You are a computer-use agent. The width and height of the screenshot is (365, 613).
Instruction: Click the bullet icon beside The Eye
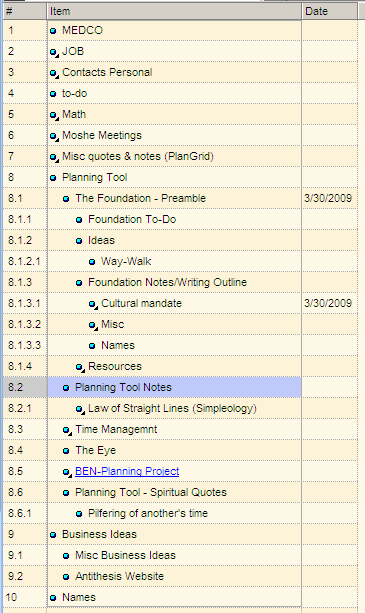(x=66, y=451)
